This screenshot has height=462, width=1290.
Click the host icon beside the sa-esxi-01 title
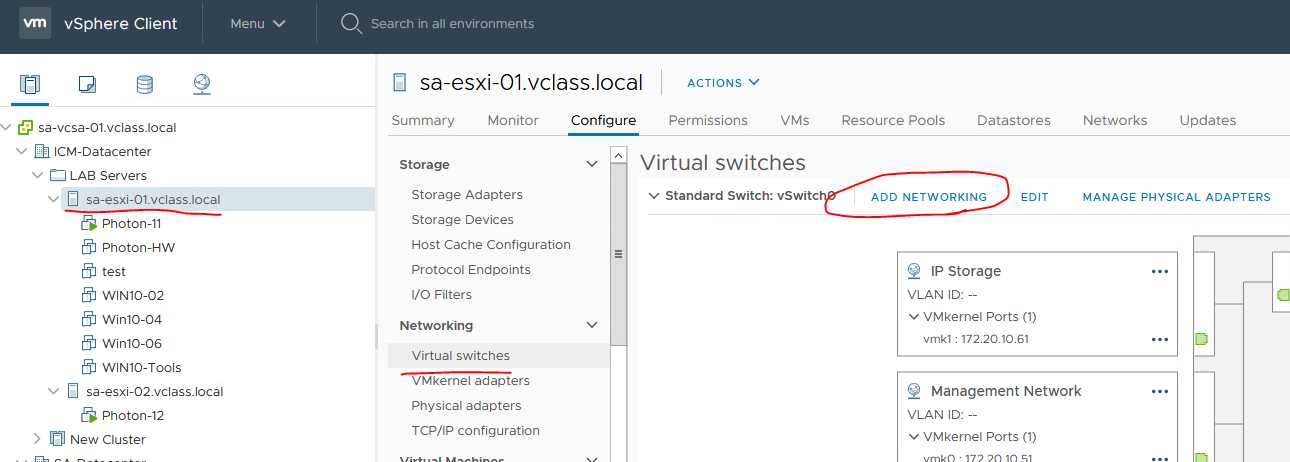(400, 83)
